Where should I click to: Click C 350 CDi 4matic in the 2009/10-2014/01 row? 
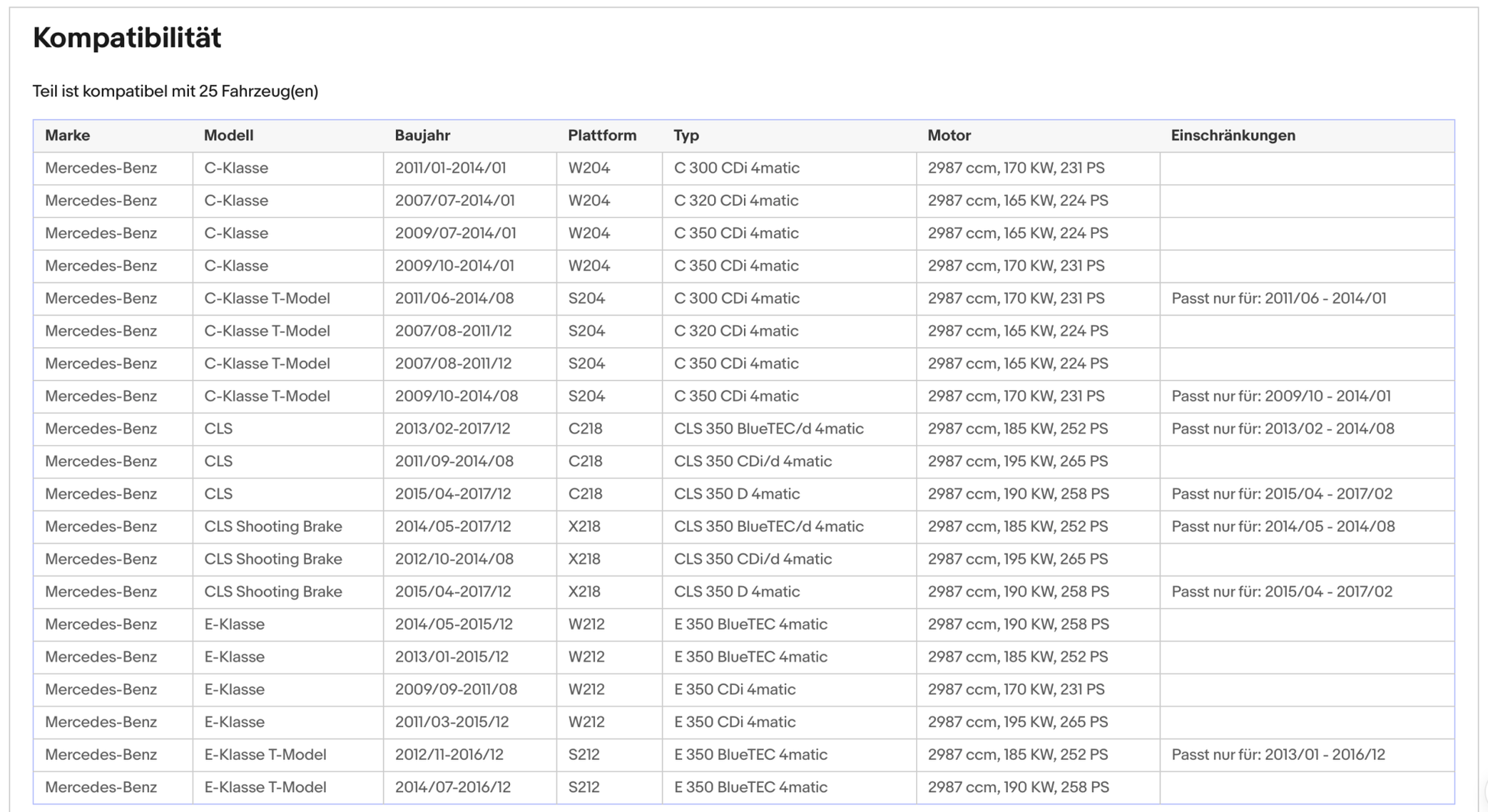pos(736,266)
